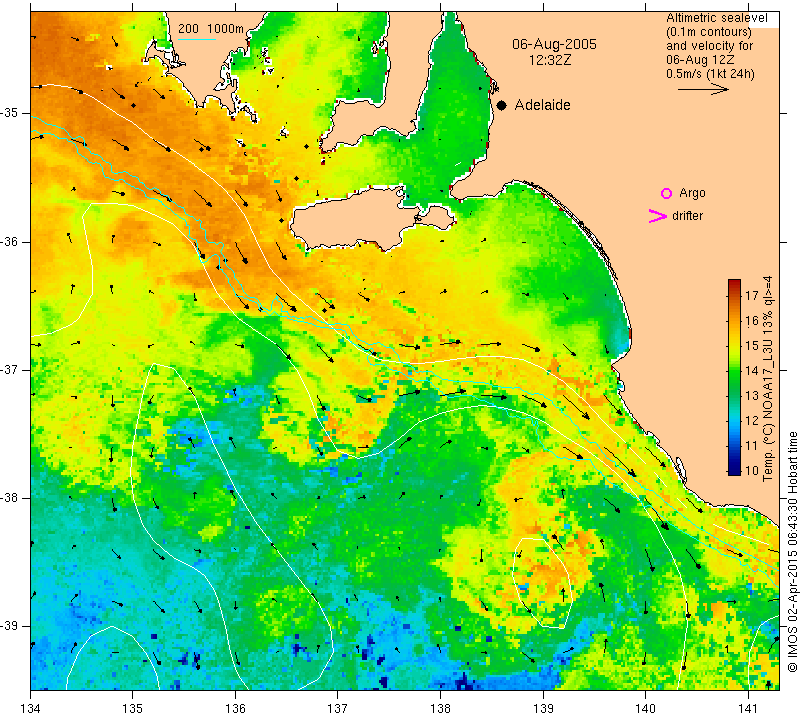800x720 pixels.
Task: Click the 134 longitude axis label
Action: [31, 709]
